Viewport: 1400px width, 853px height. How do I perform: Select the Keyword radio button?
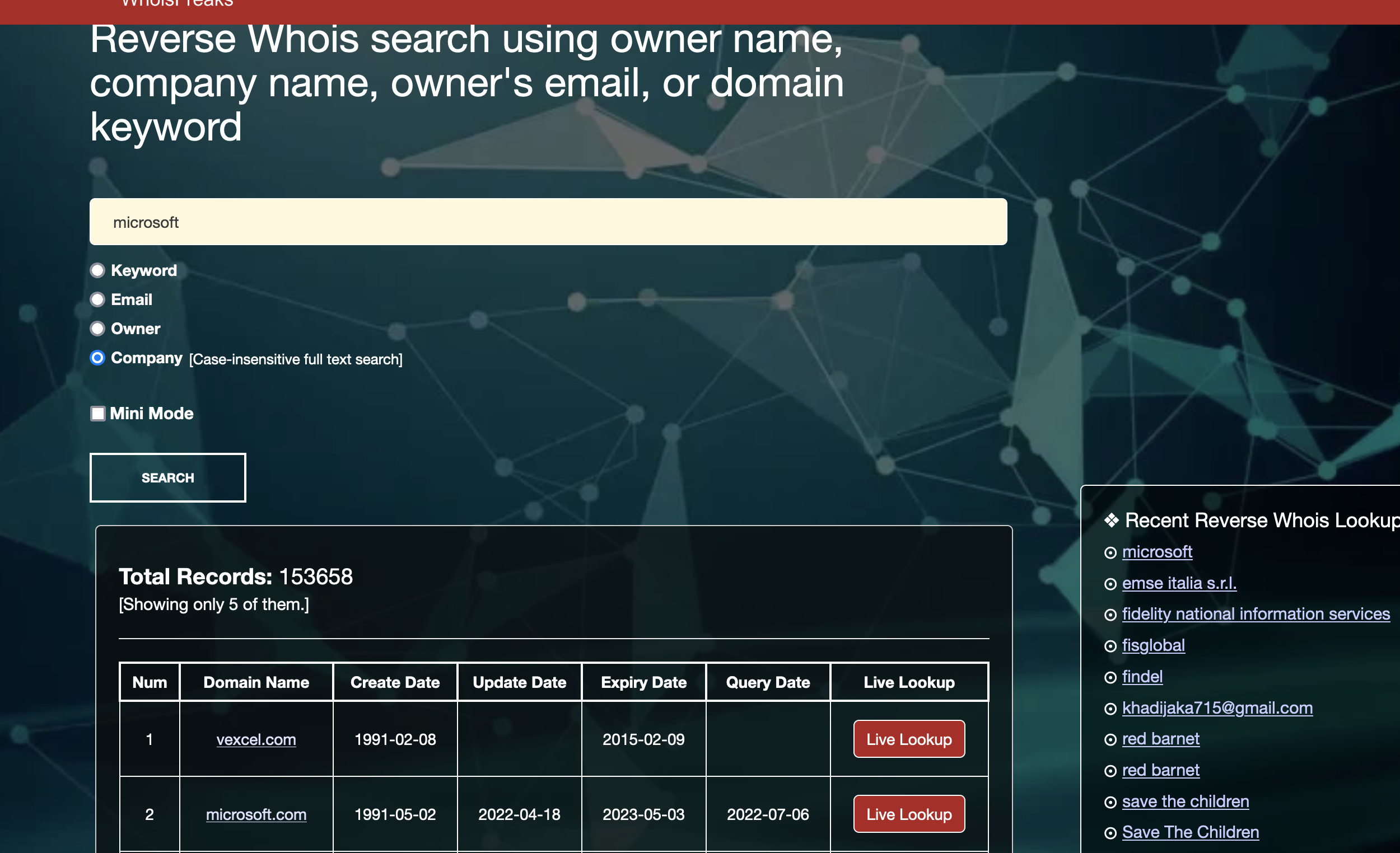[98, 270]
